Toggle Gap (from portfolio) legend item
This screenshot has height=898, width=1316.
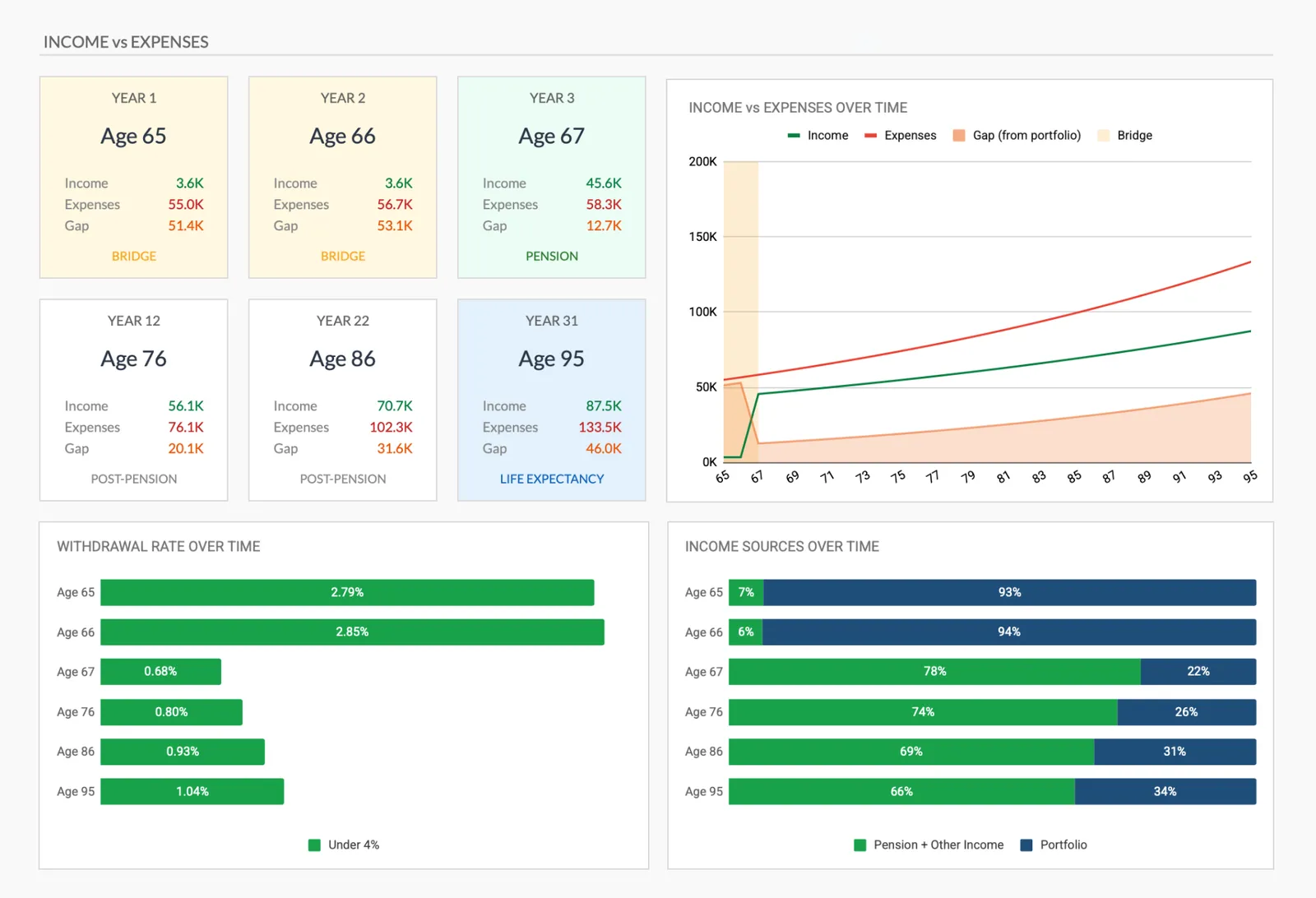coord(1017,136)
